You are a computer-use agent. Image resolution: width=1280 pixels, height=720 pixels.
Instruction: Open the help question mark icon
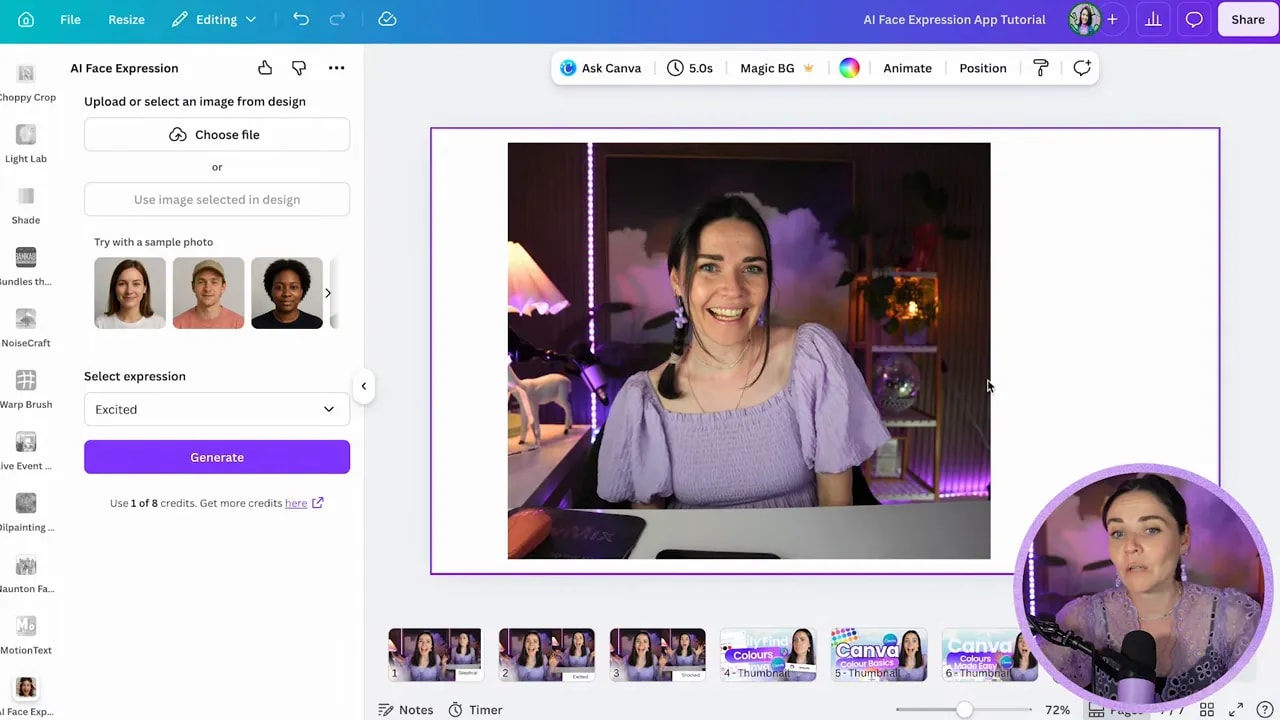pyautogui.click(x=1265, y=710)
